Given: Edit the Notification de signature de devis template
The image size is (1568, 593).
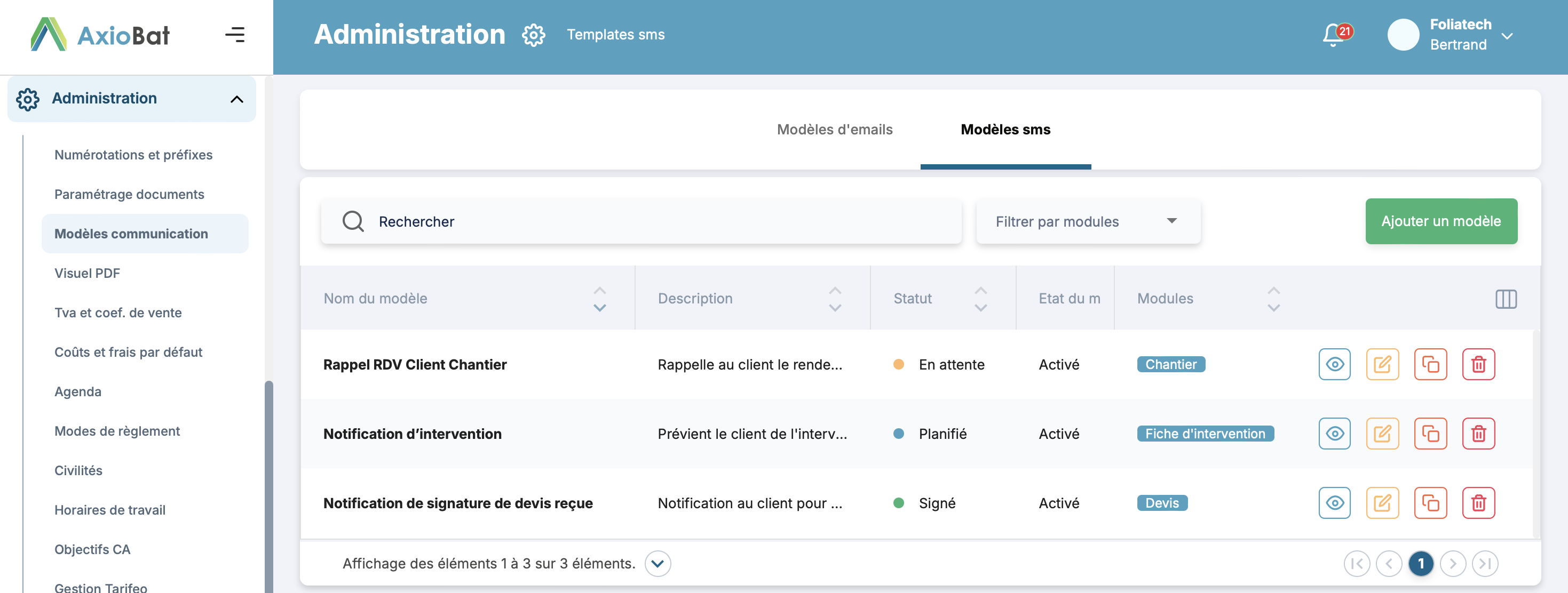Looking at the screenshot, I should [1382, 503].
